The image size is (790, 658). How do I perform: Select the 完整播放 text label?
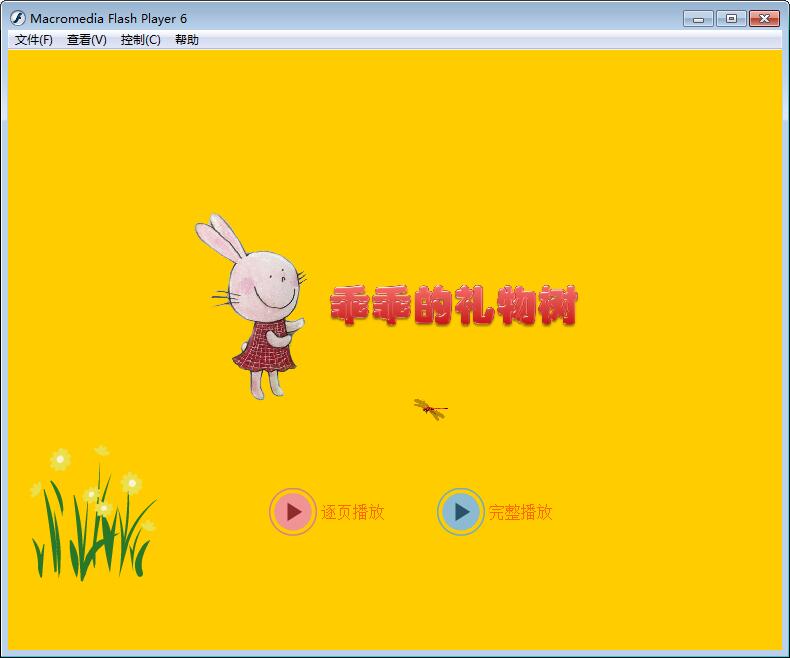(x=520, y=513)
